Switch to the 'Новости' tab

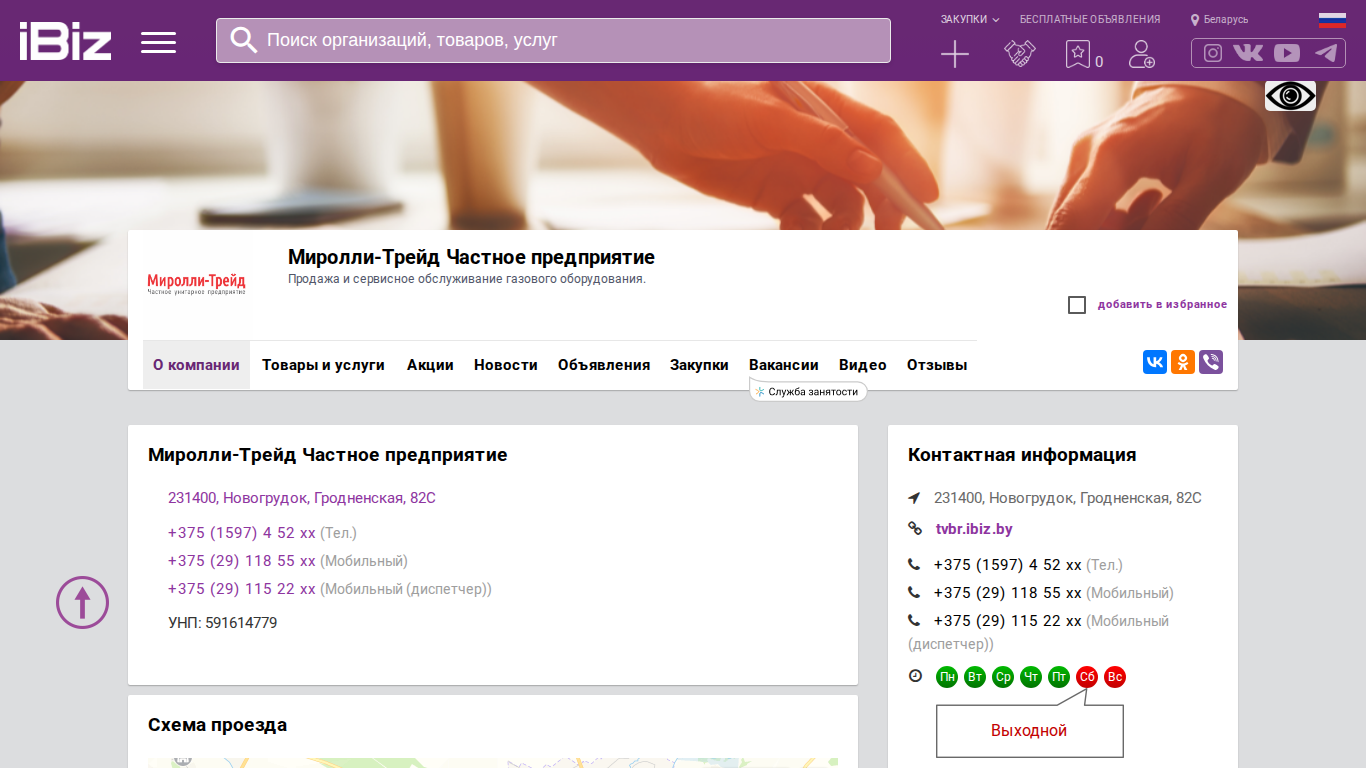506,365
